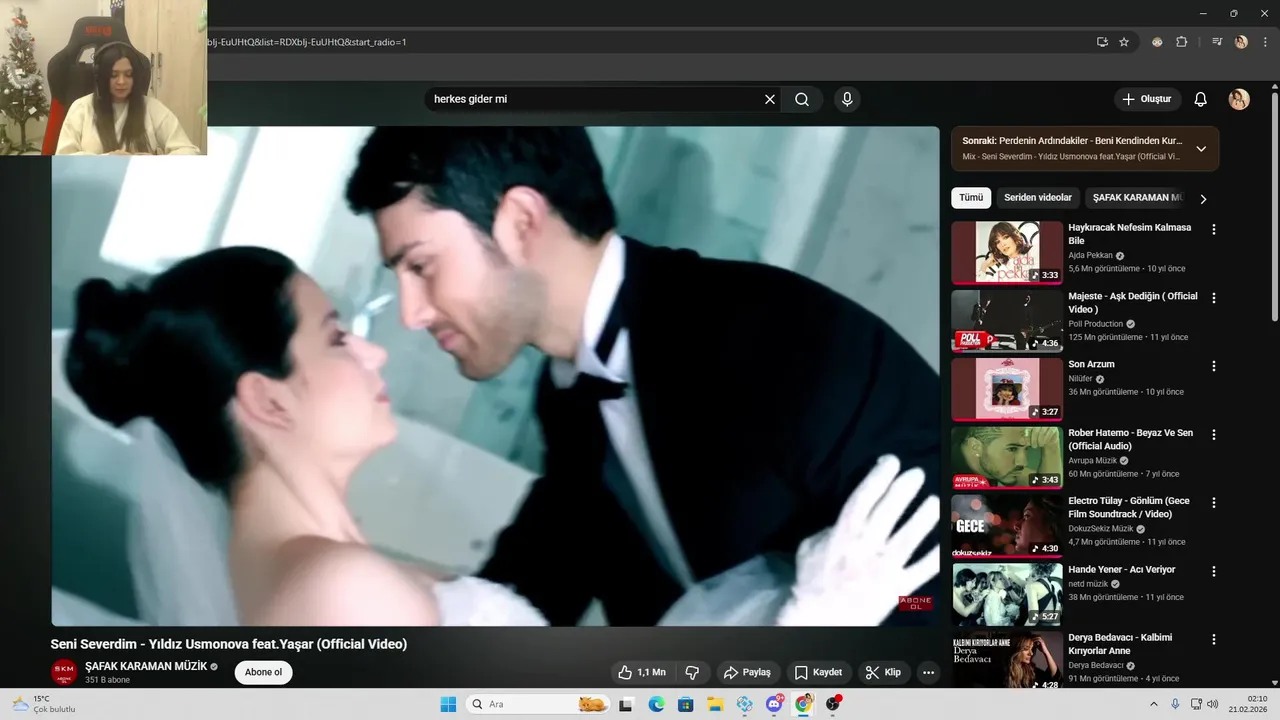Open Task View taskbar icon

(x=626, y=704)
